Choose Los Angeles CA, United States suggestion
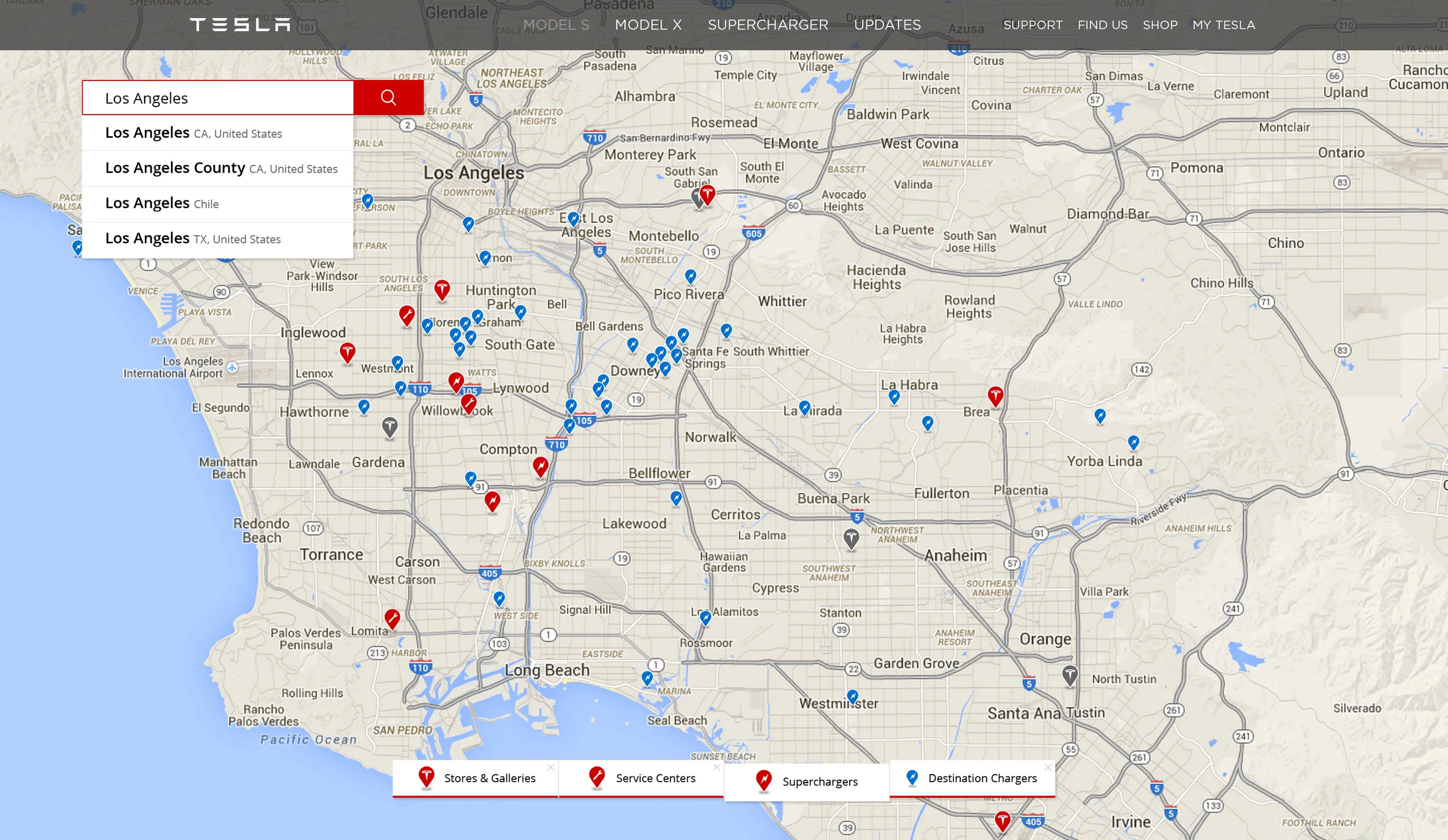Screen dimensions: 1448x840 click(x=218, y=133)
